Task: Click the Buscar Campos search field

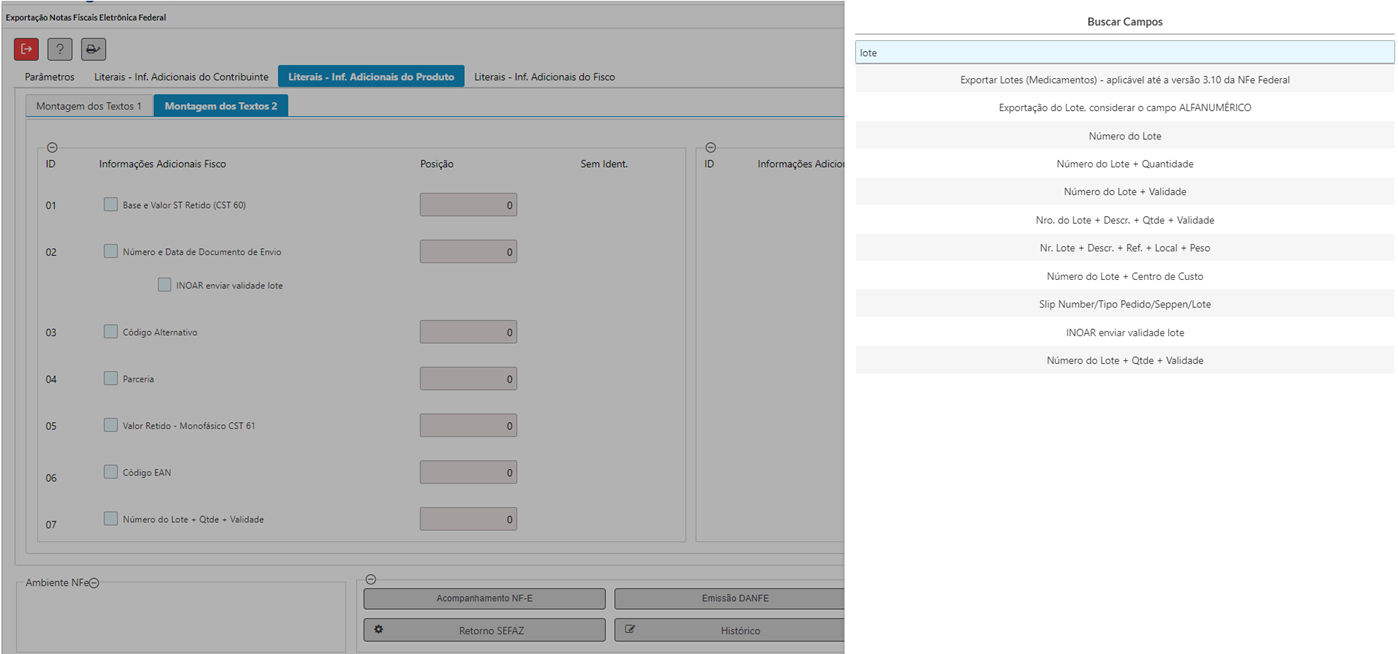Action: coord(1124,52)
